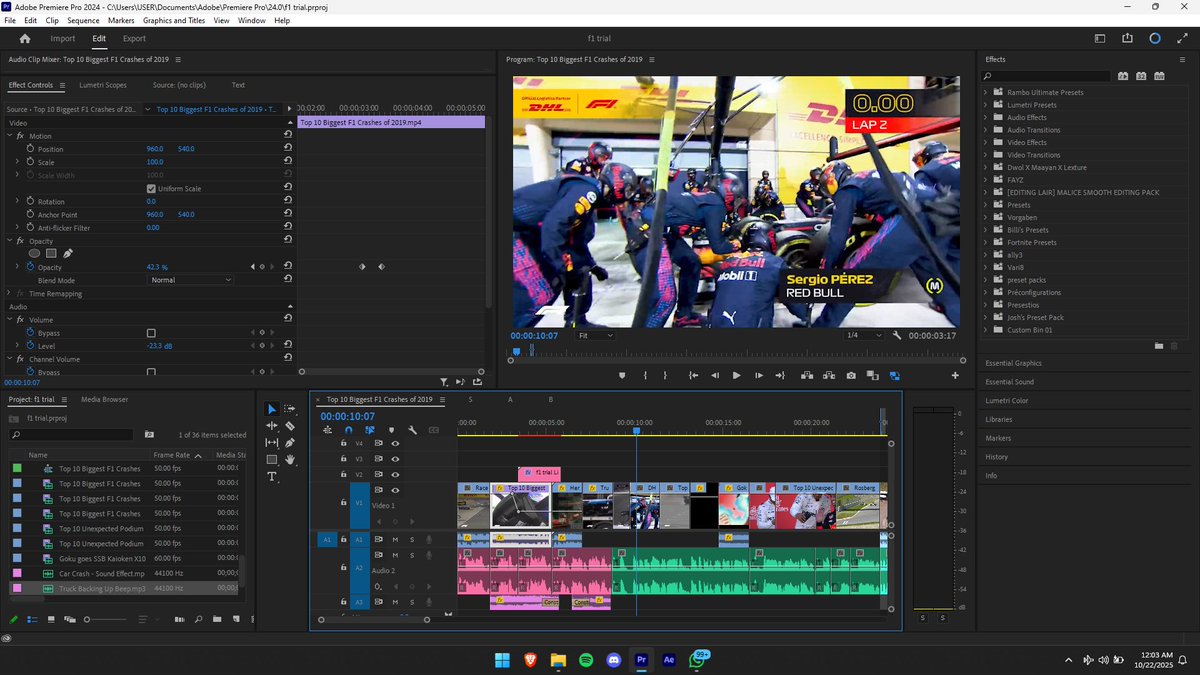Open the Media Browser tab
The width and height of the screenshot is (1200, 675).
pyautogui.click(x=105, y=399)
